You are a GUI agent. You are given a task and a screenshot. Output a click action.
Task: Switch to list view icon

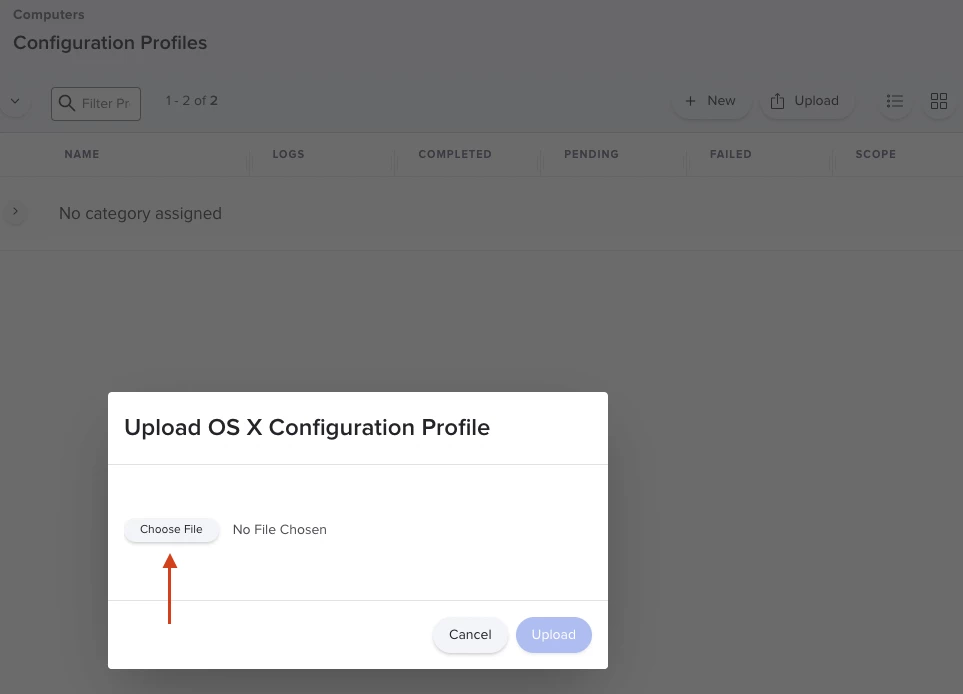[895, 101]
